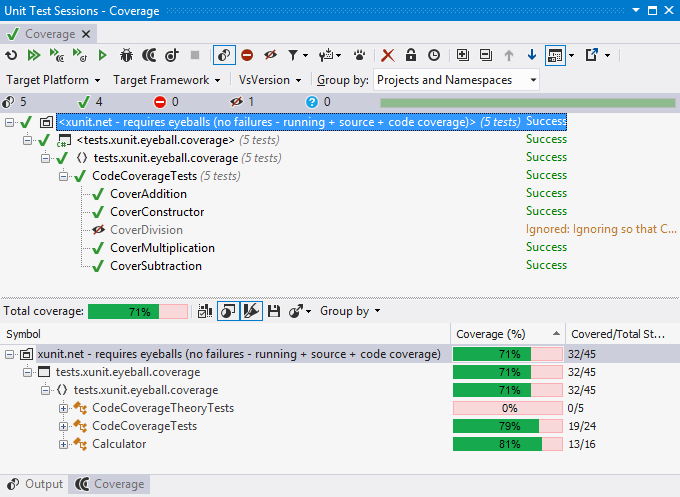Open the Target Platform dropdown
Screen dimensions: 680x497
point(54,80)
